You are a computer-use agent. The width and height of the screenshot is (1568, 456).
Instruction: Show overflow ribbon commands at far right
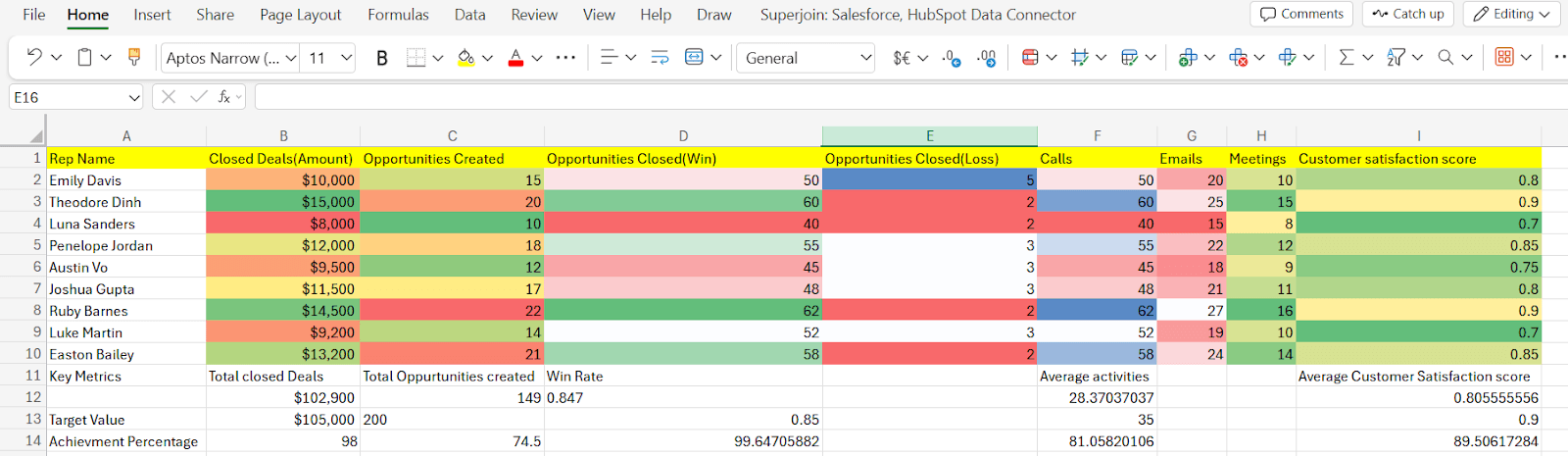coord(1559,58)
